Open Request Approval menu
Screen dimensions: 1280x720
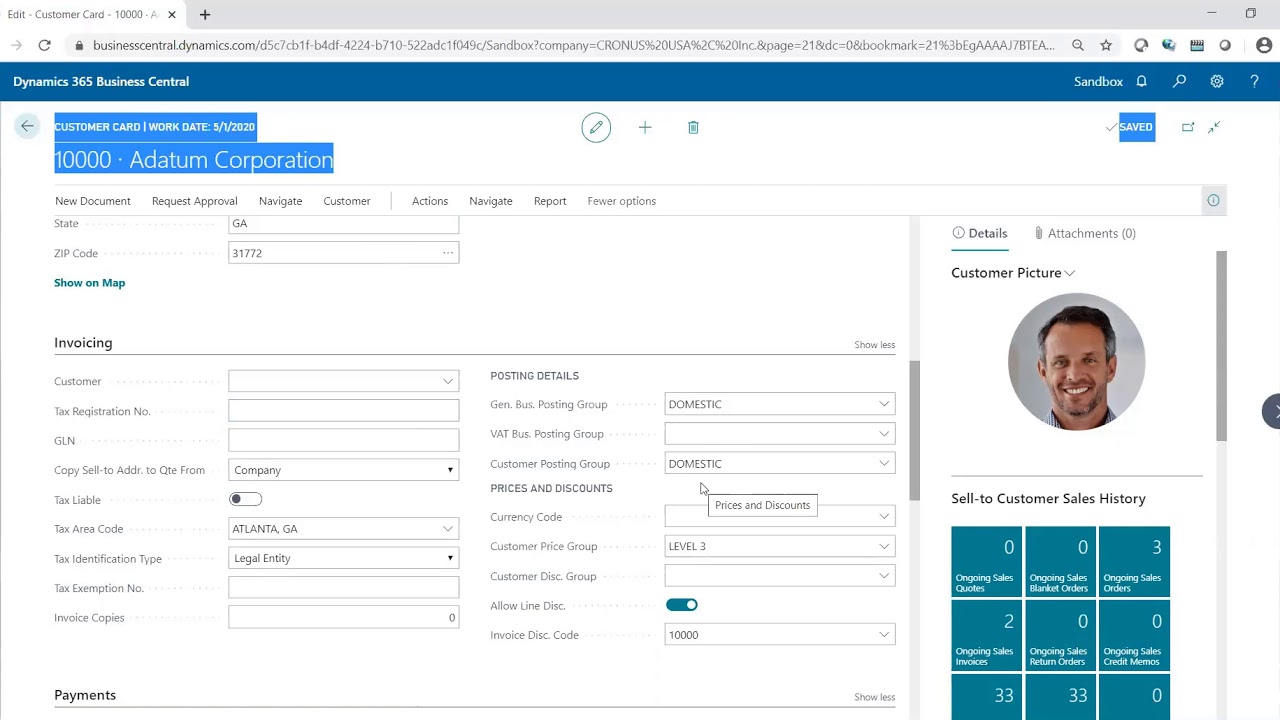(x=194, y=201)
